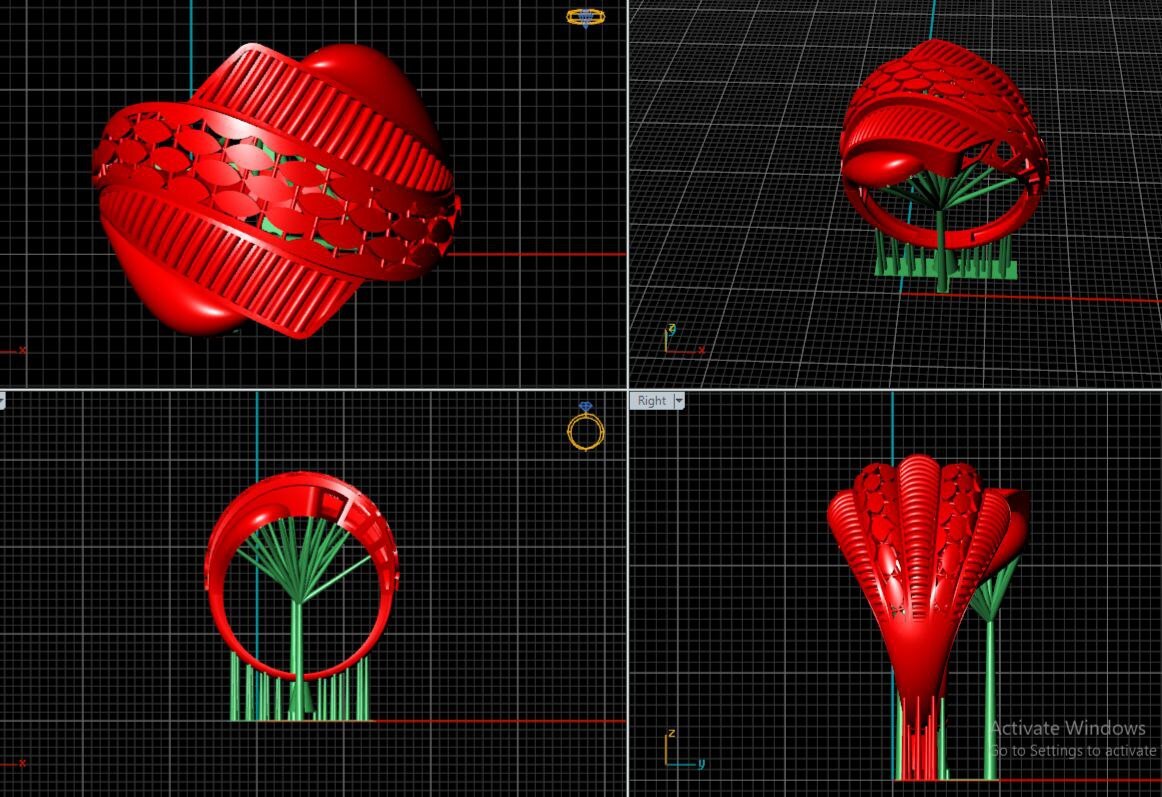Click the gold ring icon in lower-left viewport
The height and width of the screenshot is (797, 1162).
[585, 428]
